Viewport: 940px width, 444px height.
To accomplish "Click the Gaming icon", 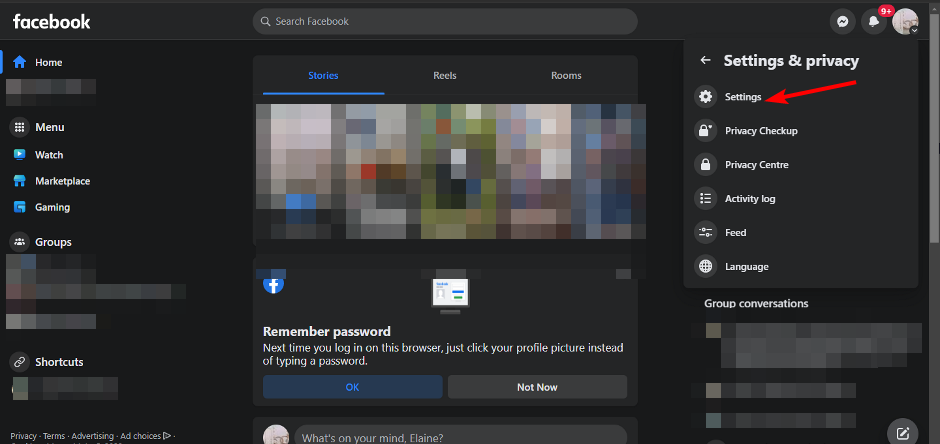I will click(x=20, y=207).
